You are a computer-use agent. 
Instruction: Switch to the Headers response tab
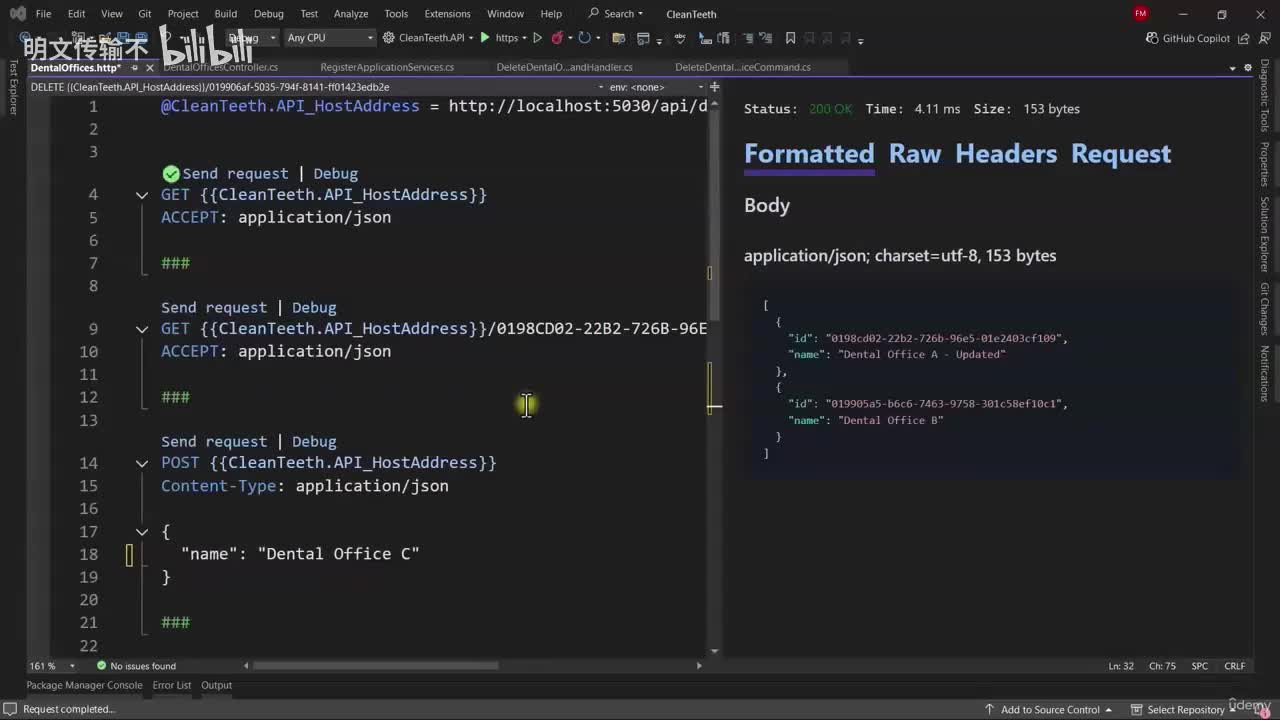click(1006, 154)
